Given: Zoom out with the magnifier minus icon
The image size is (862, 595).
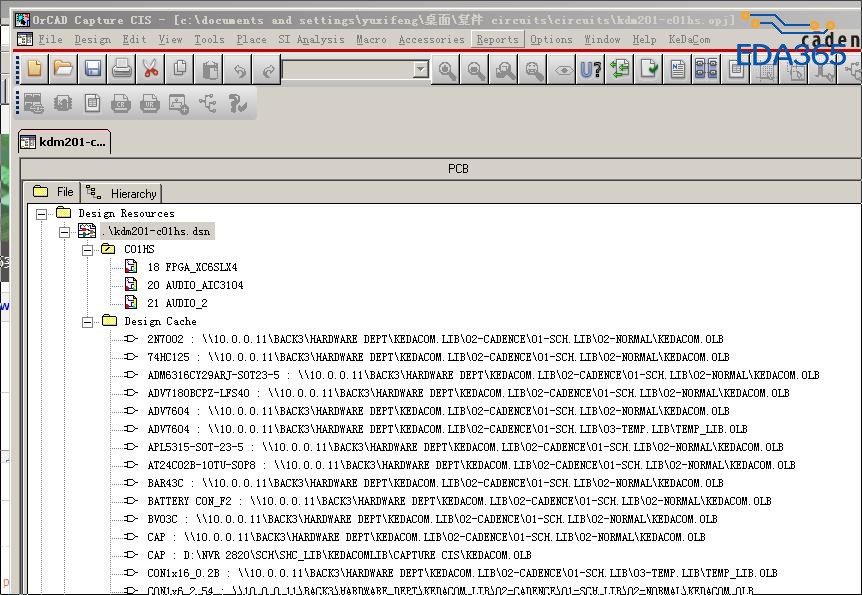Looking at the screenshot, I should tap(476, 69).
